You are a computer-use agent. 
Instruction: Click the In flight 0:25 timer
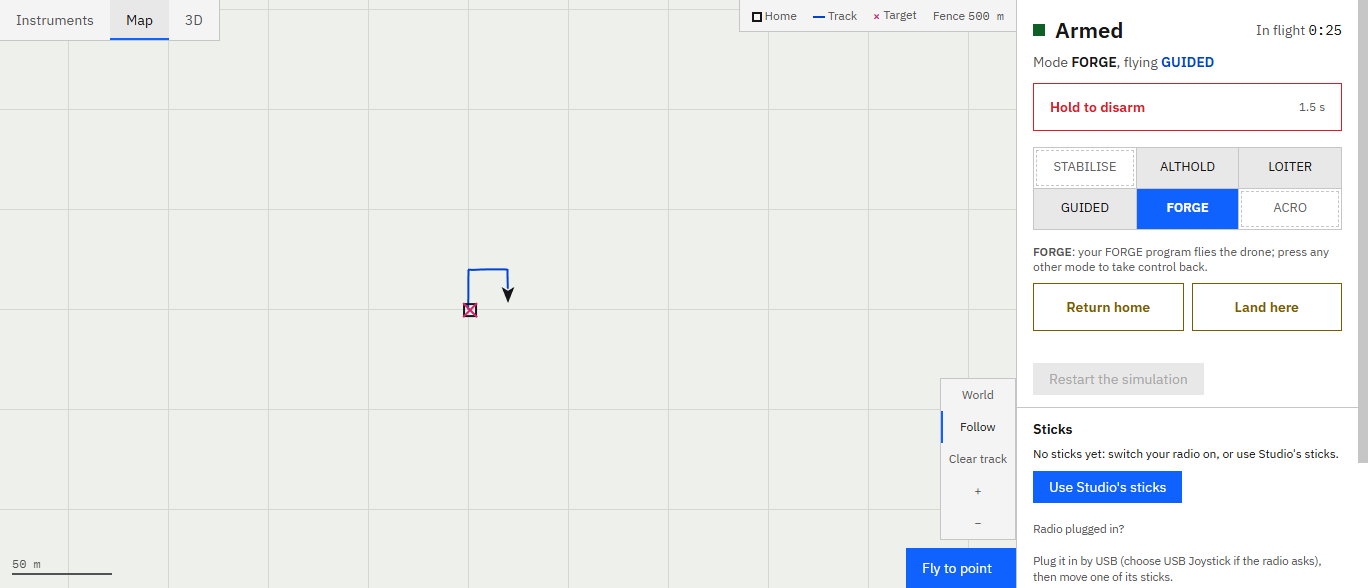point(1299,31)
